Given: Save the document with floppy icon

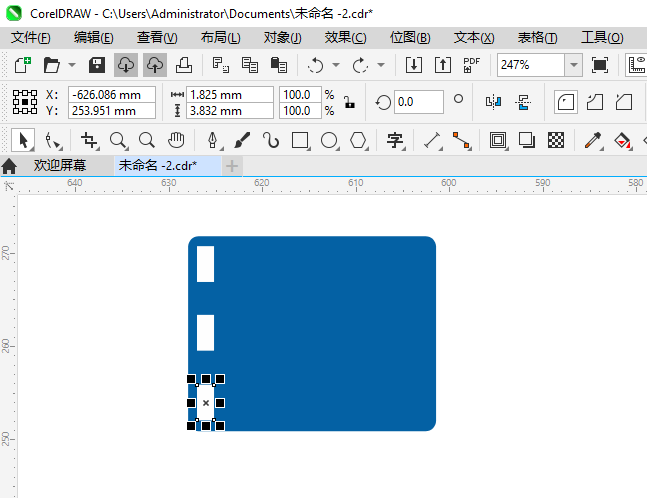Looking at the screenshot, I should coord(97,65).
